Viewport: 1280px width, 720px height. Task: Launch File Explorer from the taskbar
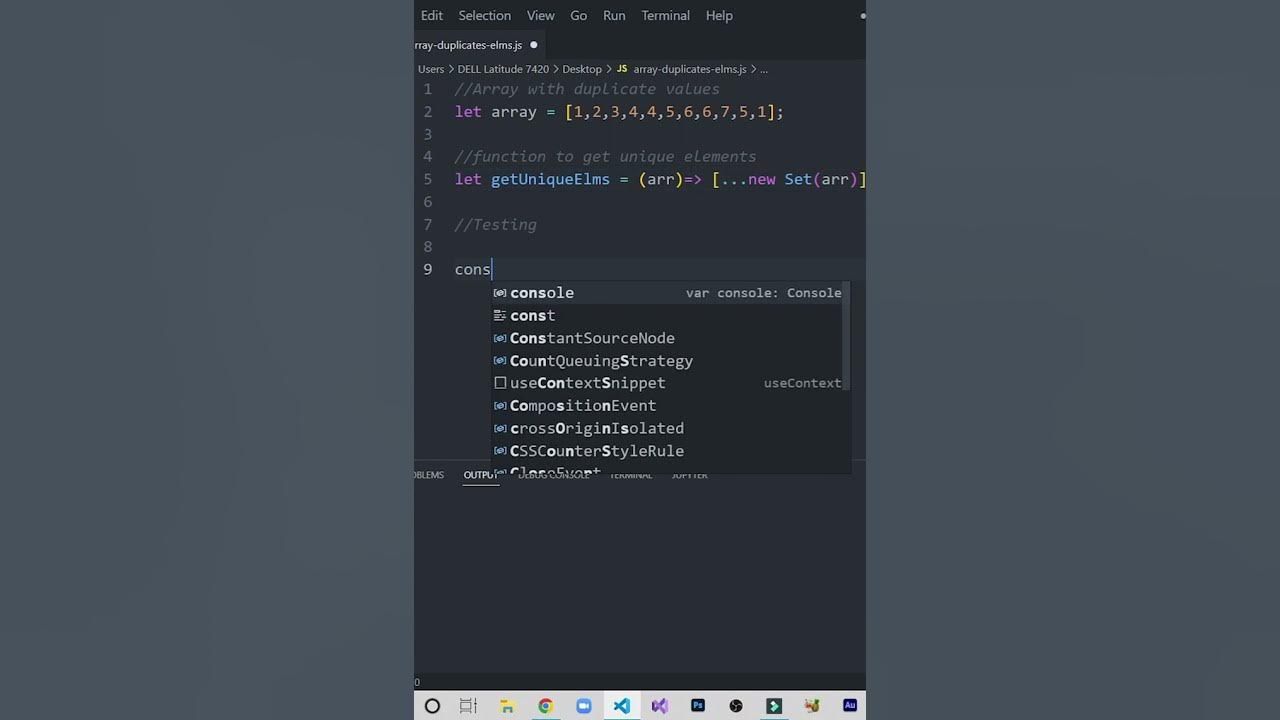coord(507,706)
